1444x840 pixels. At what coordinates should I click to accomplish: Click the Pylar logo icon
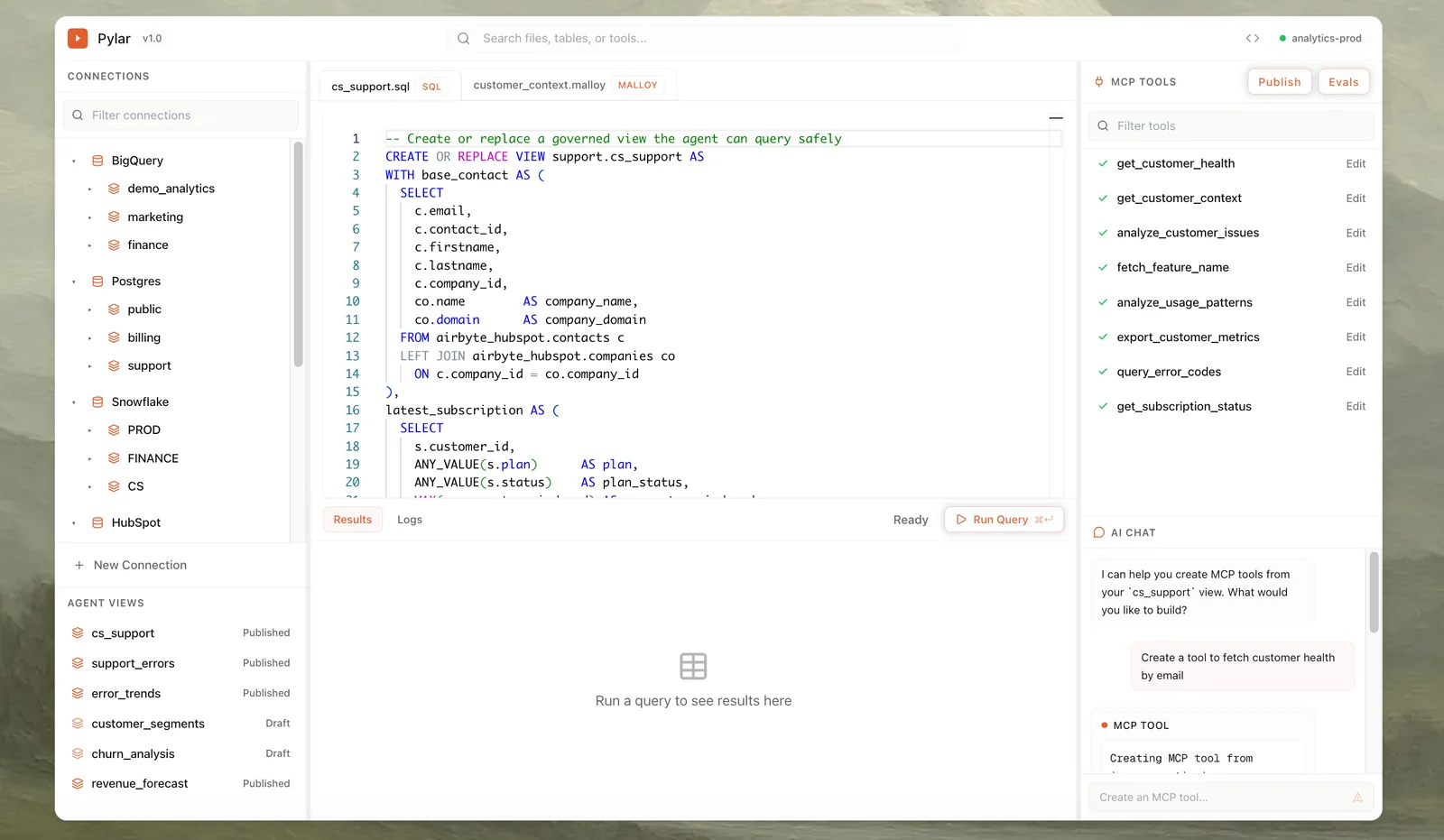pyautogui.click(x=79, y=38)
